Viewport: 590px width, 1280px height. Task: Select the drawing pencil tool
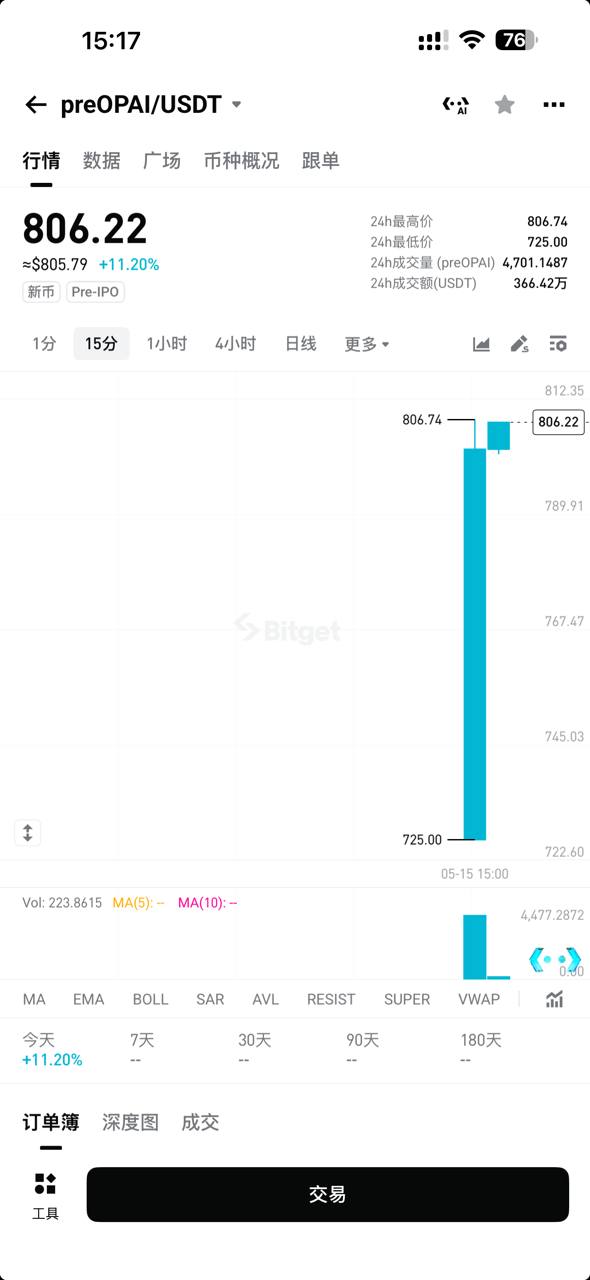519,344
